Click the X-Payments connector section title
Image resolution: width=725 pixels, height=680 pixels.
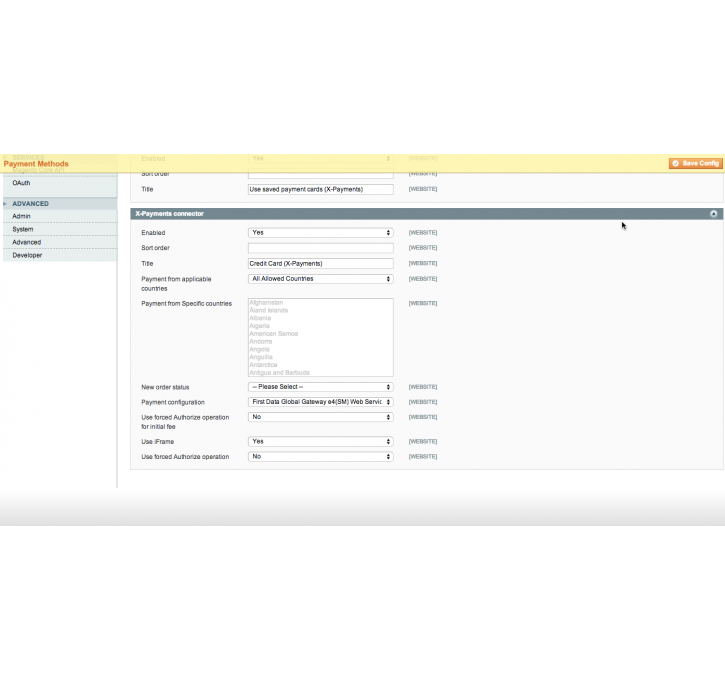[x=169, y=214]
